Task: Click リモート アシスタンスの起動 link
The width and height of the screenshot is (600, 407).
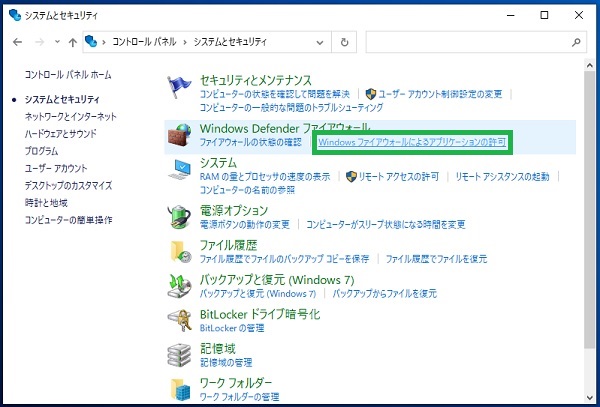Action: tap(502, 177)
